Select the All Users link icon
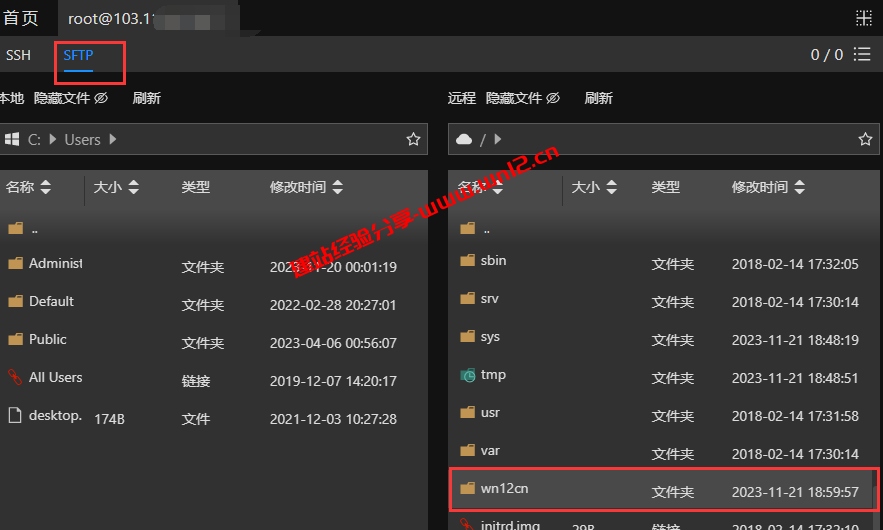Screen dimensions: 883x530 pyautogui.click(x=15, y=377)
